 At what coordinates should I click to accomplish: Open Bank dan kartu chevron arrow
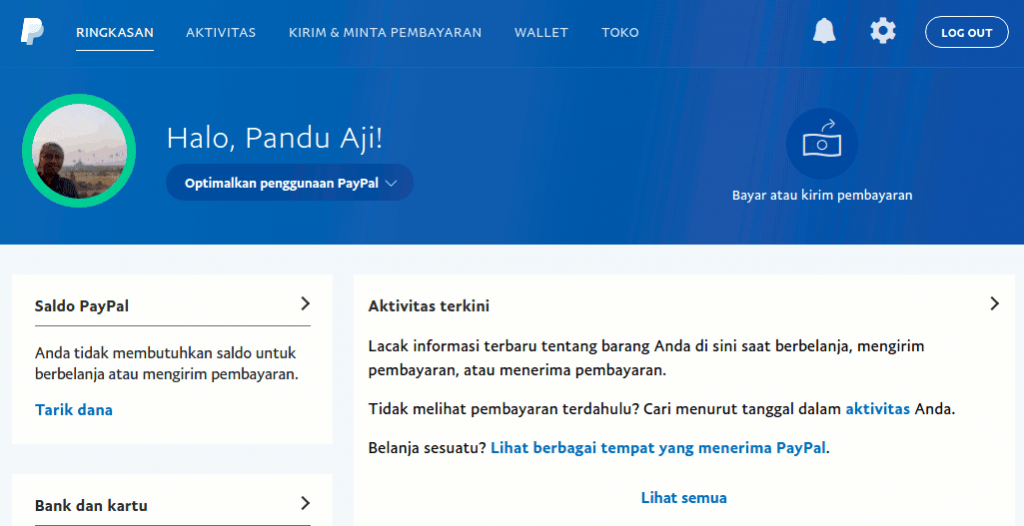(x=305, y=503)
